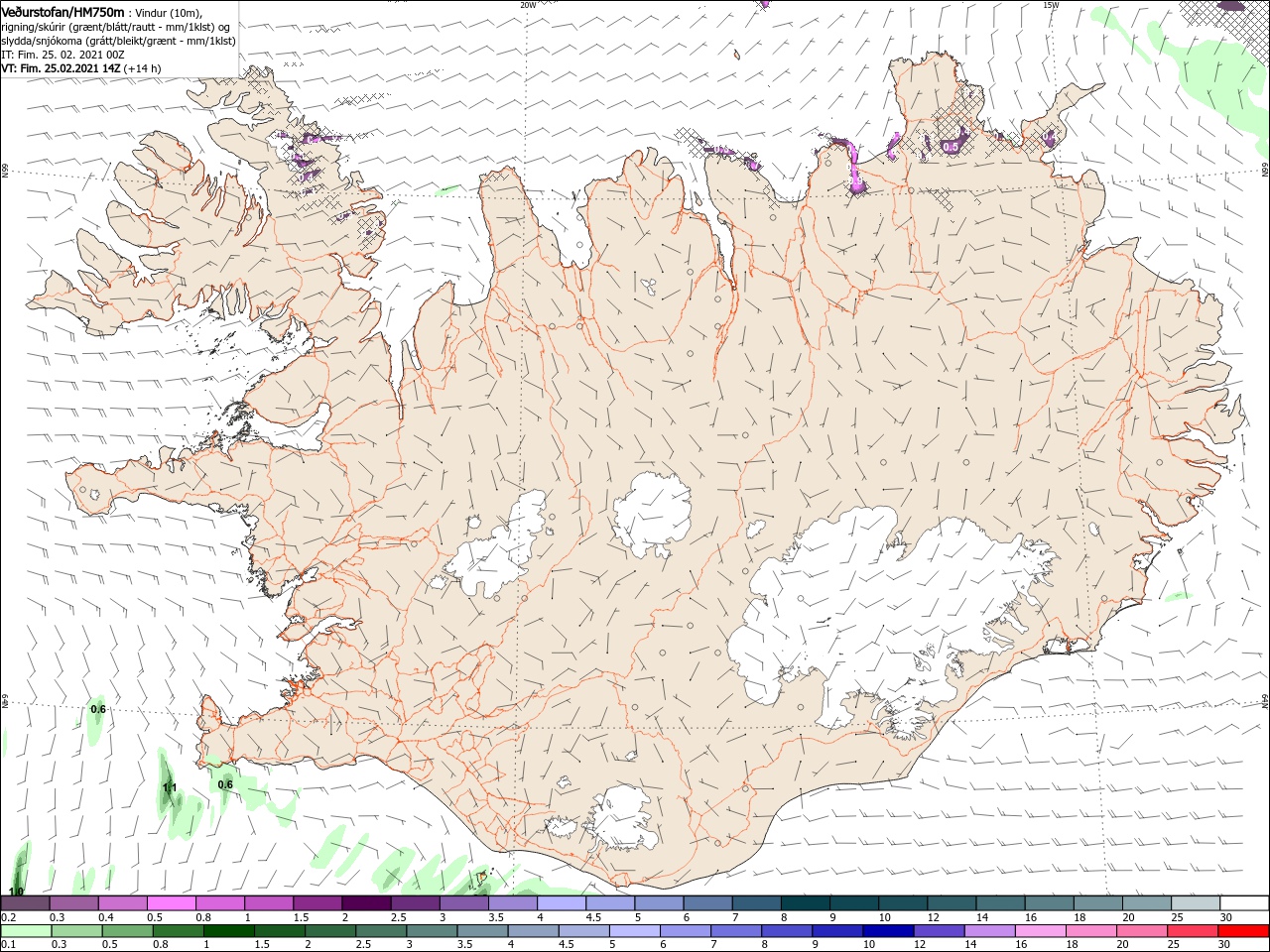Select the pale gray 25 swatch in upper legend row

pos(1196,903)
